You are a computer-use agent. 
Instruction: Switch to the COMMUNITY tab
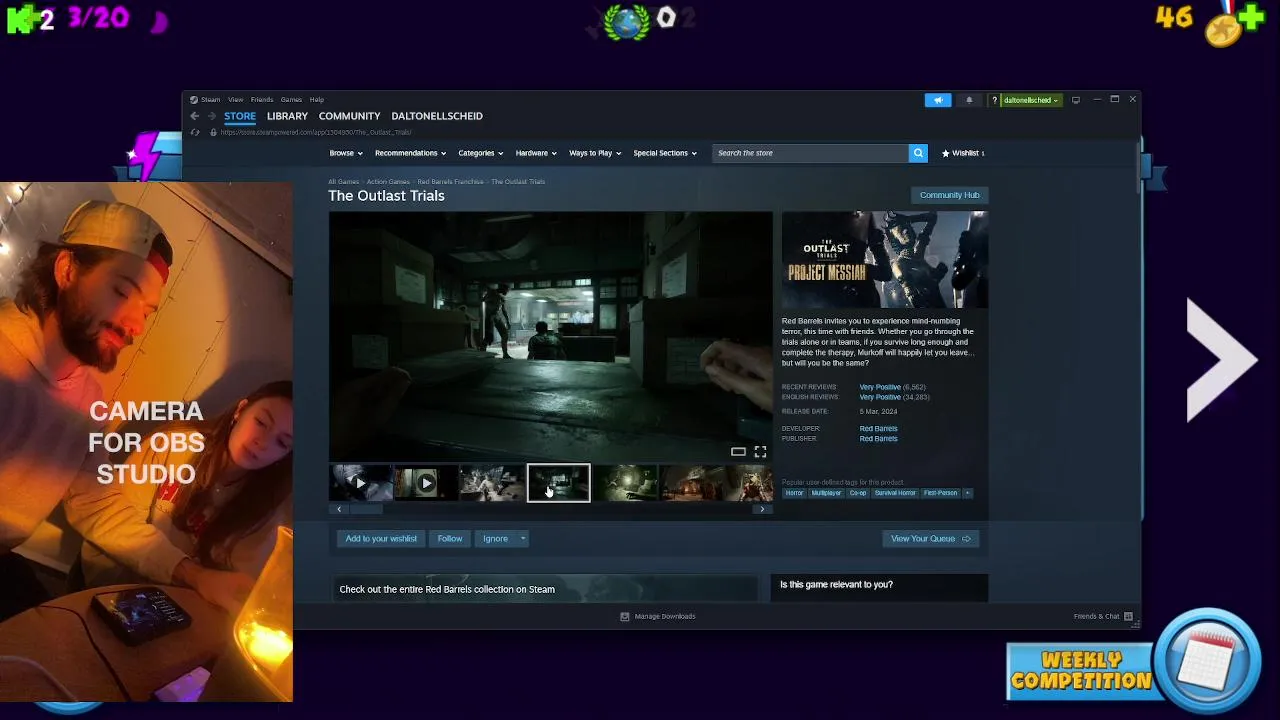[x=349, y=116]
